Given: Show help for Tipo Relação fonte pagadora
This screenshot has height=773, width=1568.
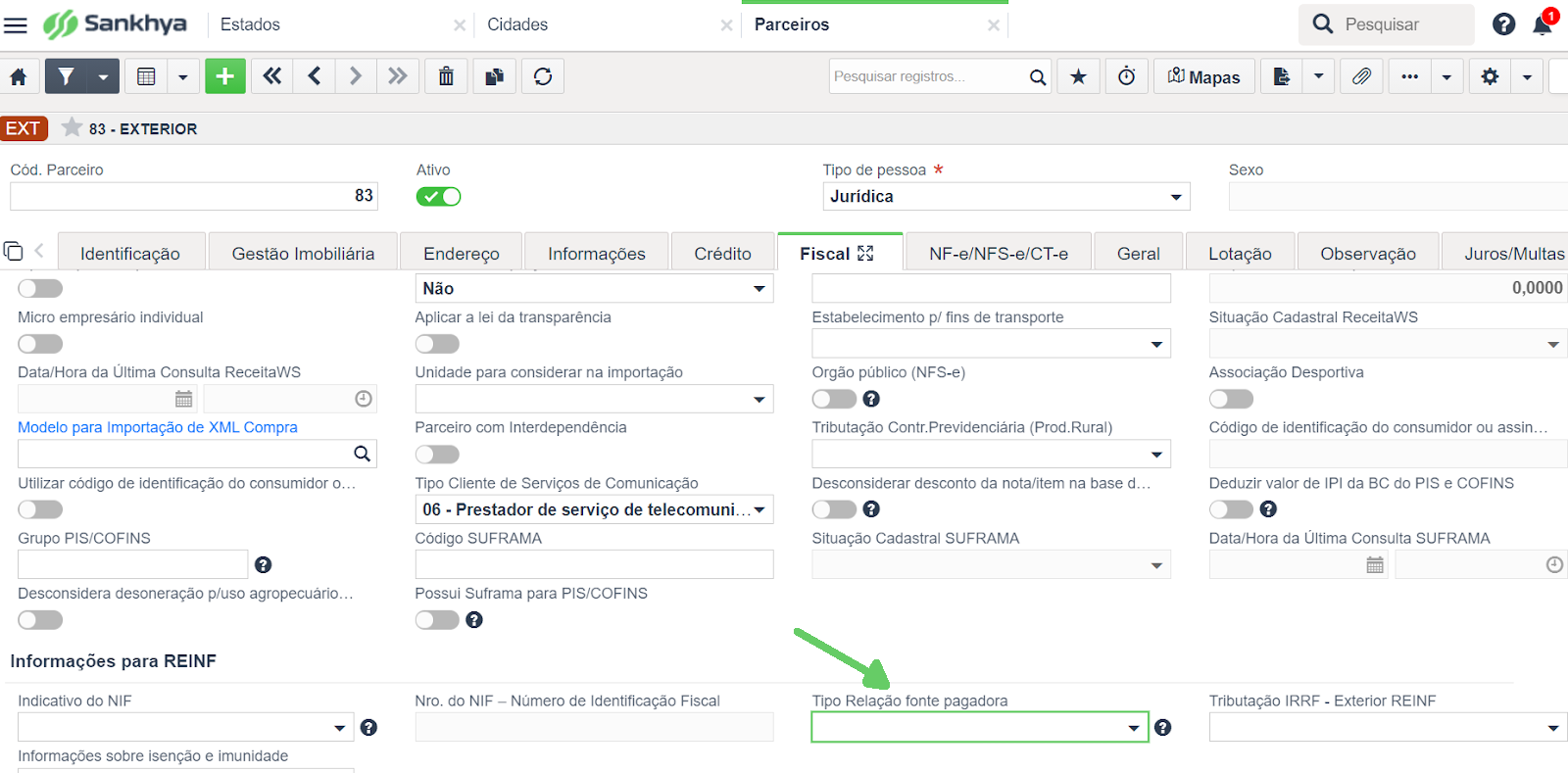Looking at the screenshot, I should tap(1163, 727).
